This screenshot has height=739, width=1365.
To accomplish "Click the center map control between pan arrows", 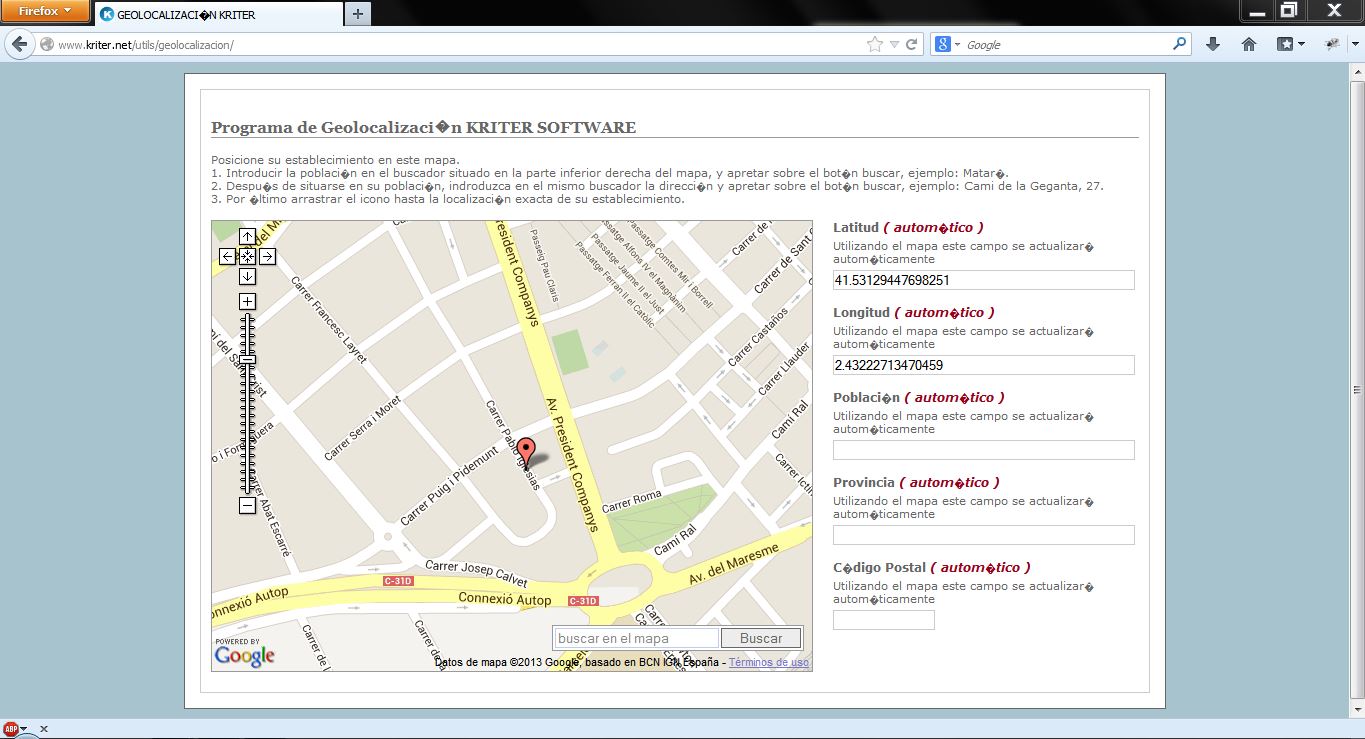I will tap(247, 257).
